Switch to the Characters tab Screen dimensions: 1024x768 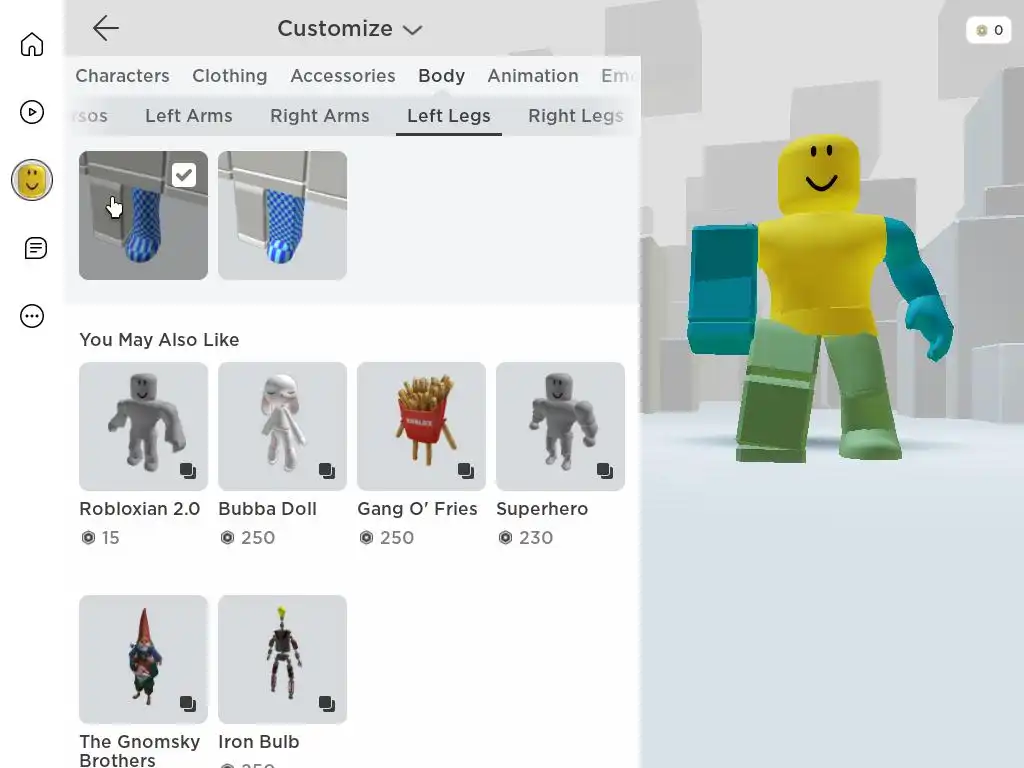tap(122, 76)
